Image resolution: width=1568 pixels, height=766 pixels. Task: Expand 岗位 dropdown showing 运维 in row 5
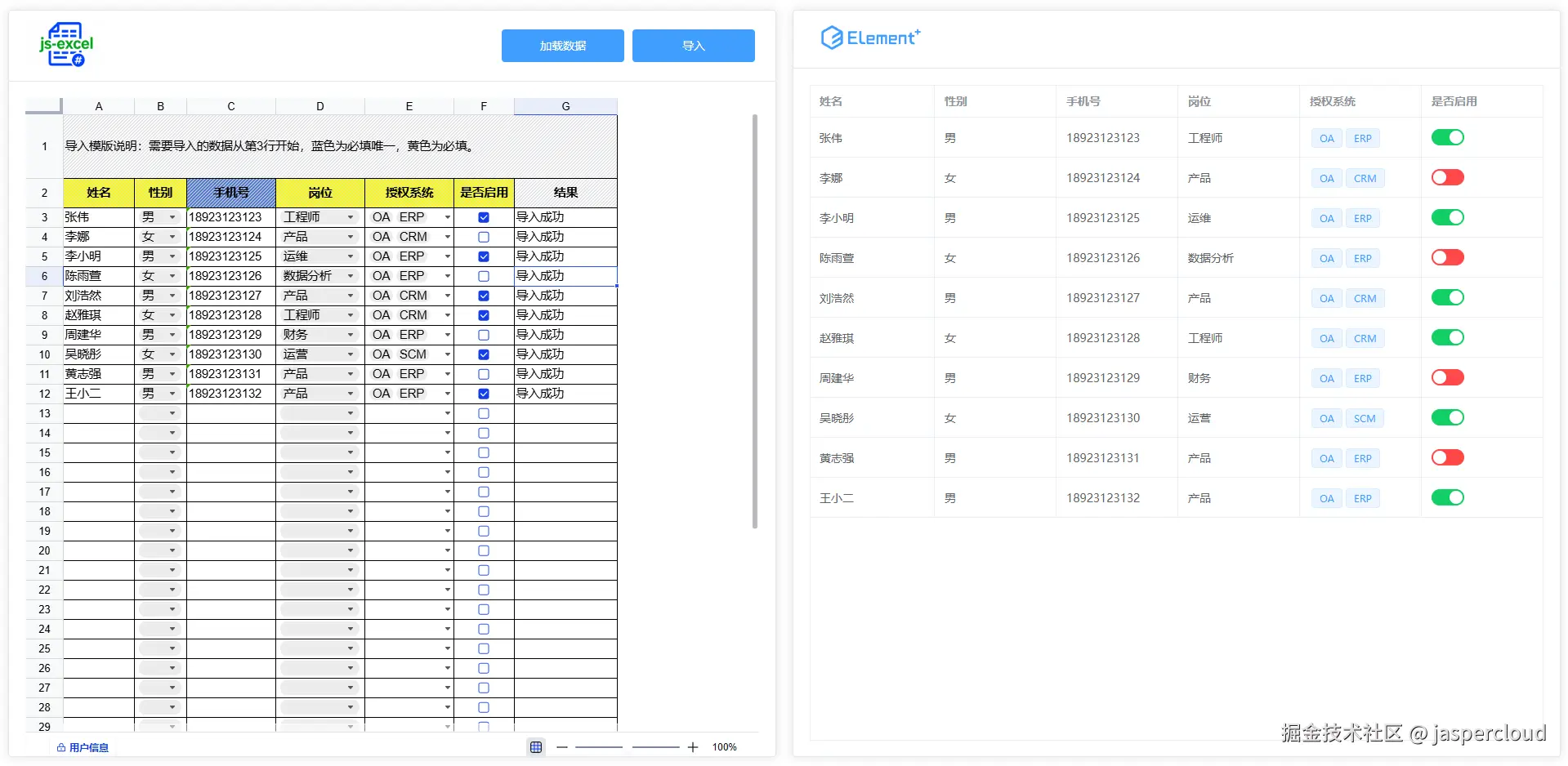pyautogui.click(x=351, y=256)
